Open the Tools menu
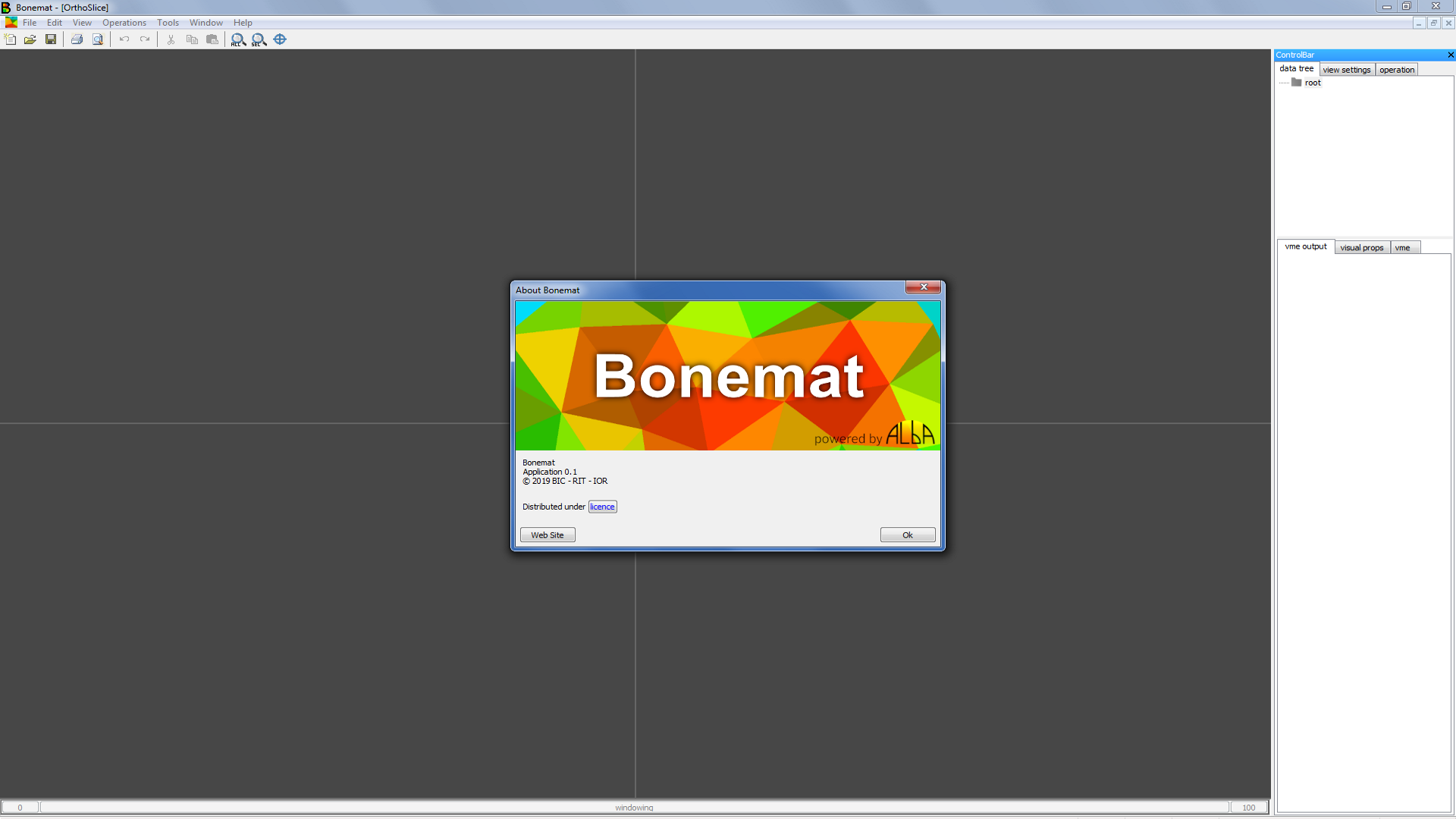 pyautogui.click(x=168, y=23)
